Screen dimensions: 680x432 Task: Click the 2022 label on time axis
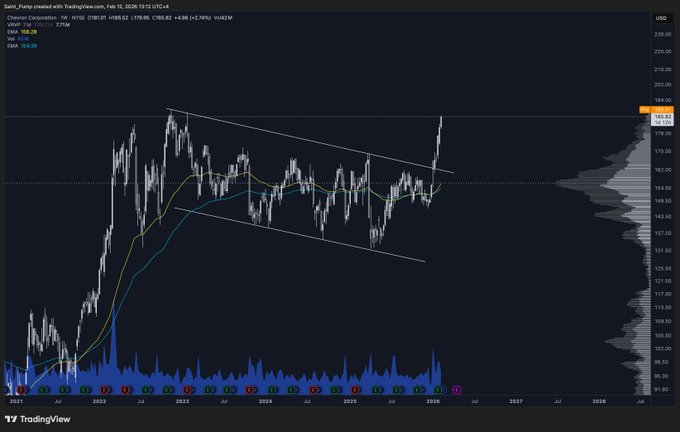(99, 401)
